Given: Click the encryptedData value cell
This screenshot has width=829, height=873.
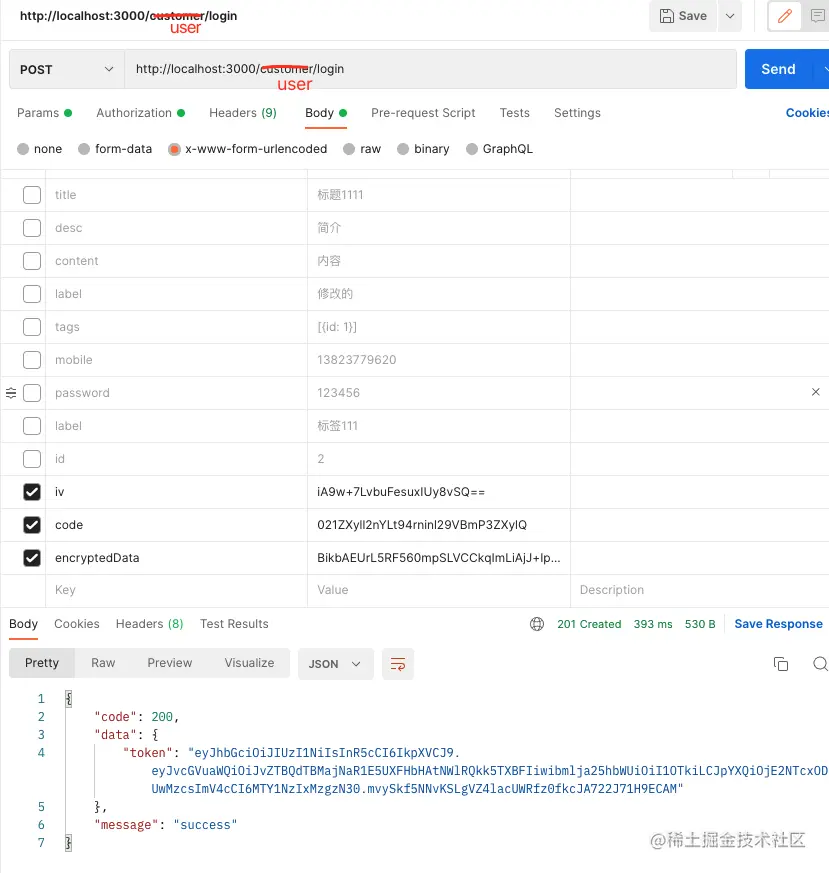Looking at the screenshot, I should coord(439,558).
